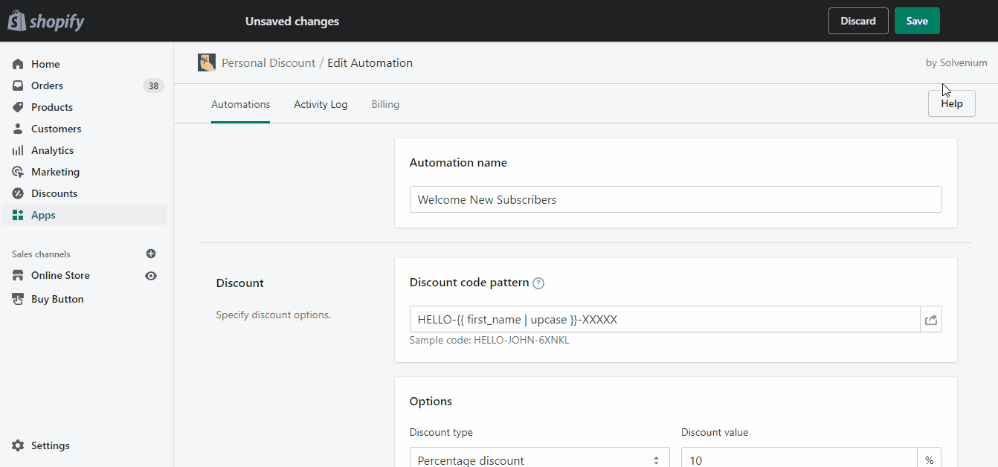Open the Billing tab

[385, 104]
